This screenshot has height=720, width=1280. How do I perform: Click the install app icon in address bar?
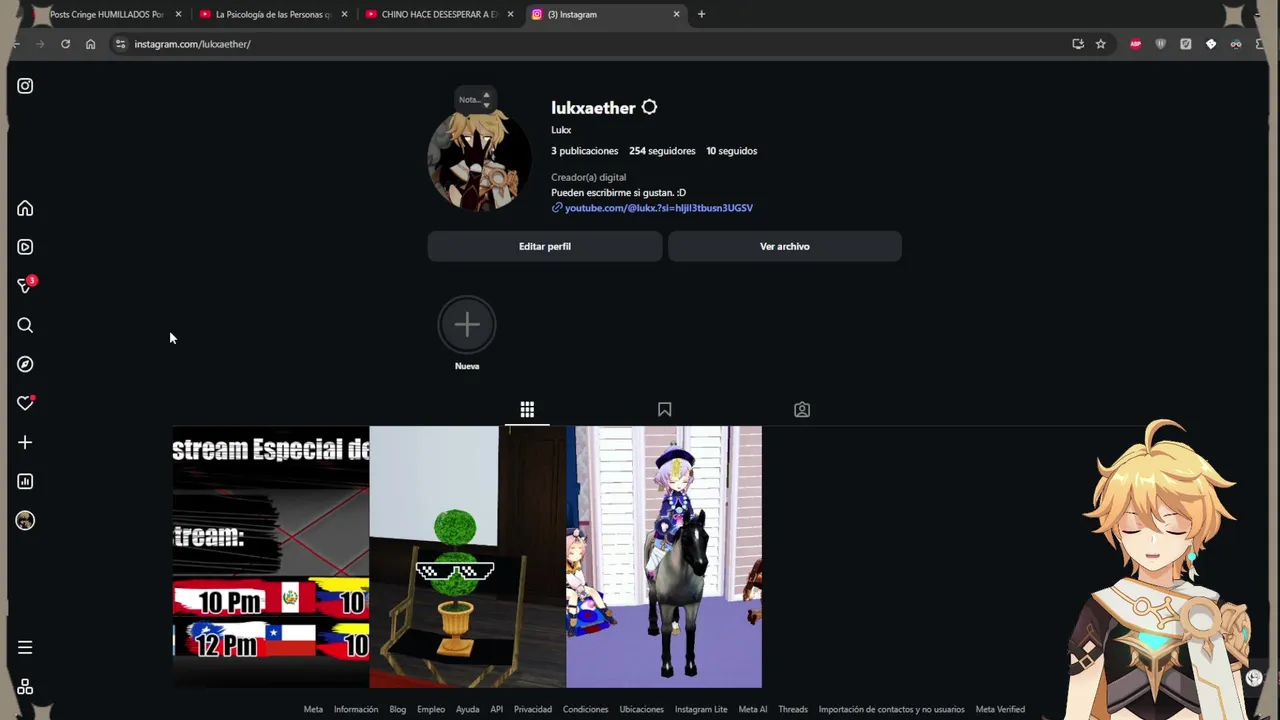(1078, 44)
